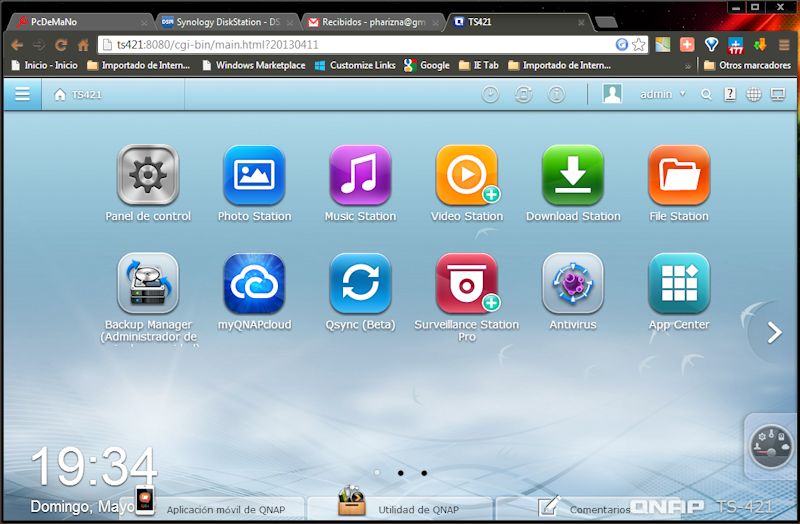
Task: Click the maps extension icon
Action: [663, 45]
